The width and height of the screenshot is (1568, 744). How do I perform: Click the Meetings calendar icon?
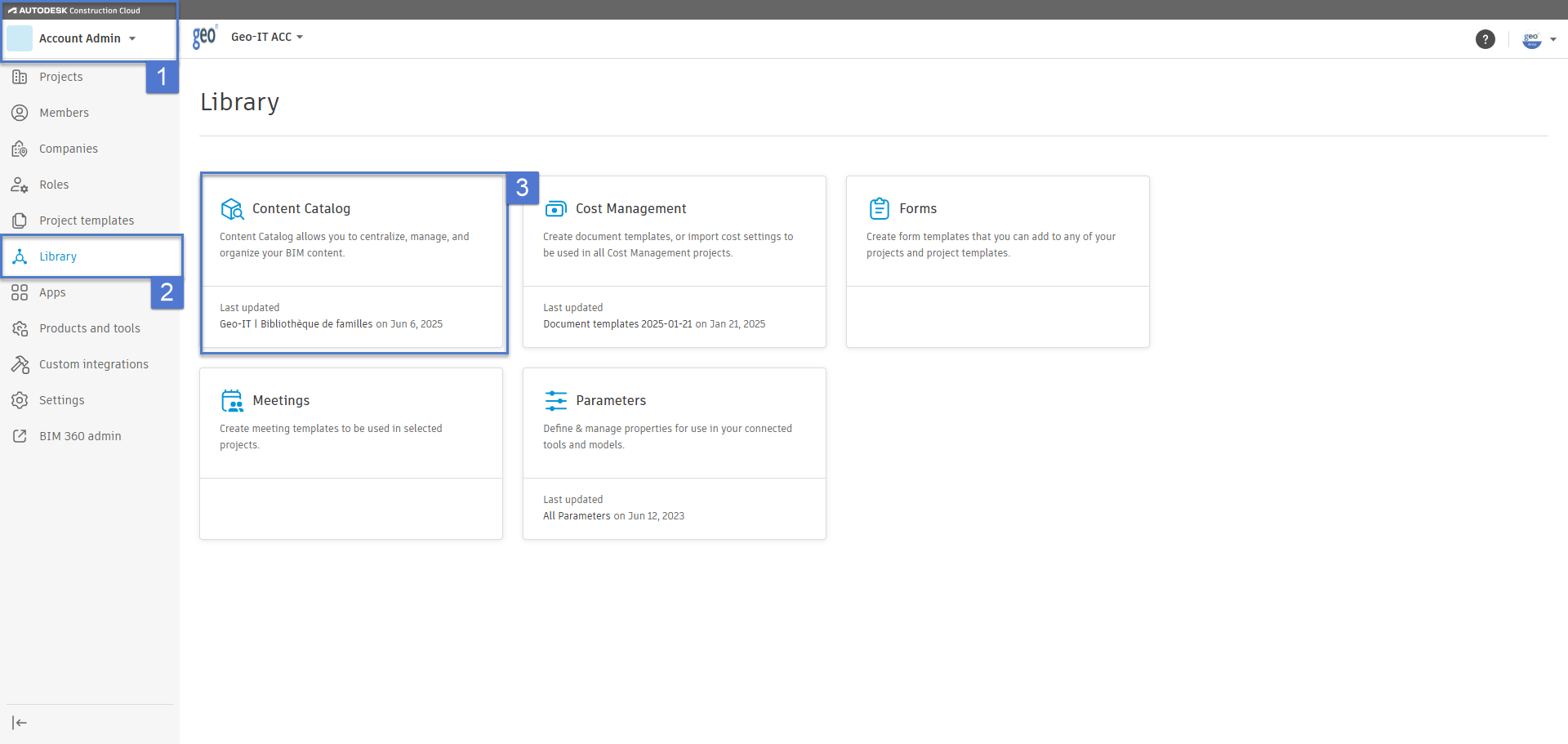(x=232, y=401)
